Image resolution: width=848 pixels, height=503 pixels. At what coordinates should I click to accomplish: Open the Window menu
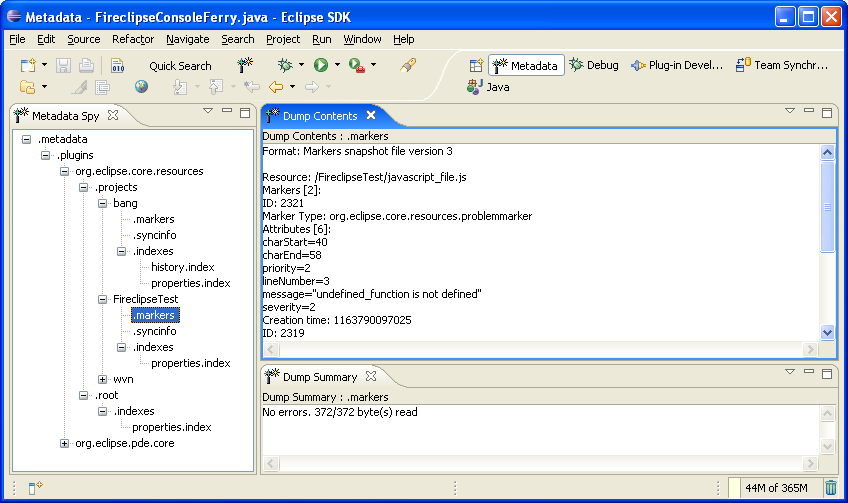pyautogui.click(x=362, y=39)
